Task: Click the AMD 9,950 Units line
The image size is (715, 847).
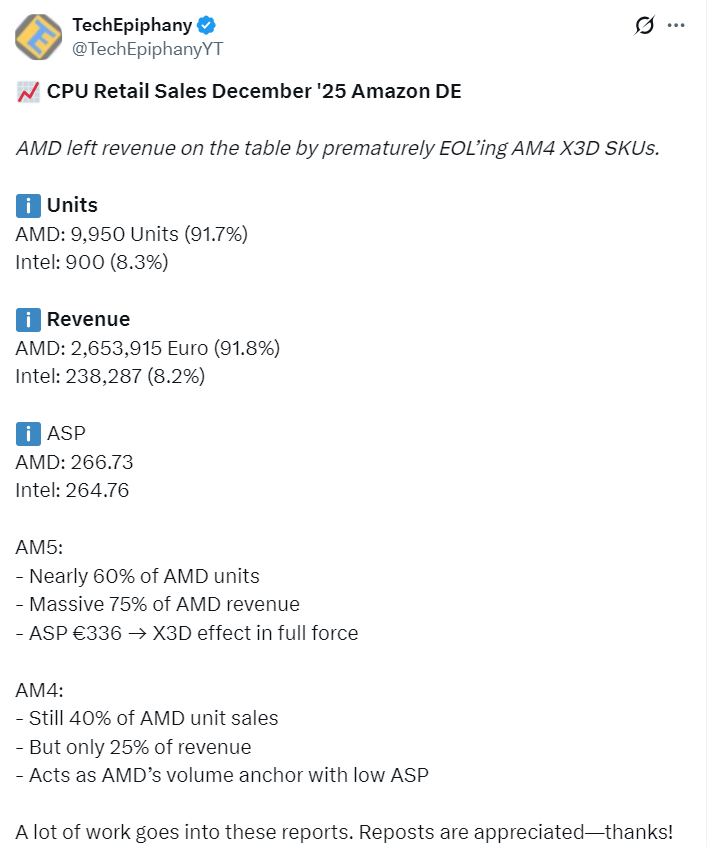Action: [132, 234]
